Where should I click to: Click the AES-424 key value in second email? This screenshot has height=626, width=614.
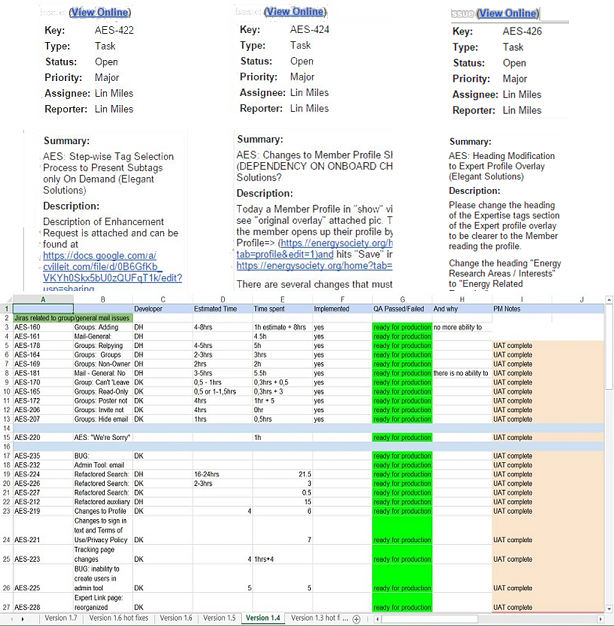click(x=309, y=30)
